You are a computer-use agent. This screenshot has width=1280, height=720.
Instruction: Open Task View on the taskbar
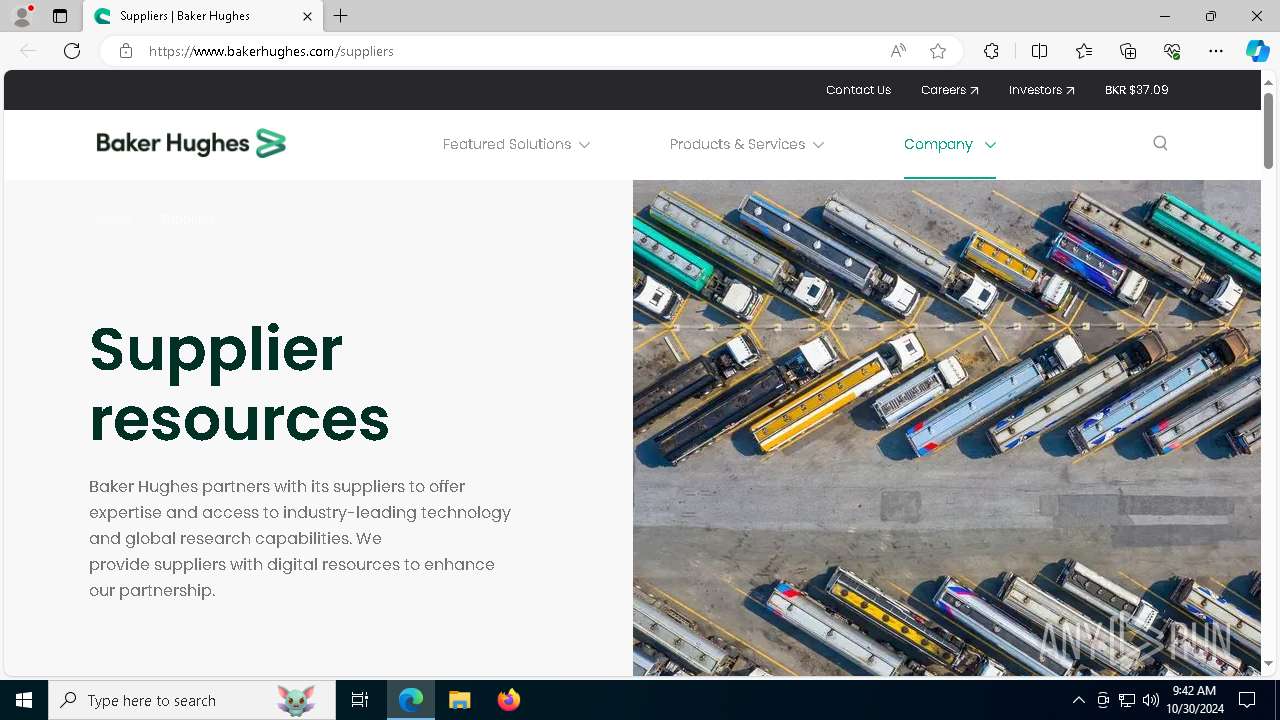click(x=360, y=700)
